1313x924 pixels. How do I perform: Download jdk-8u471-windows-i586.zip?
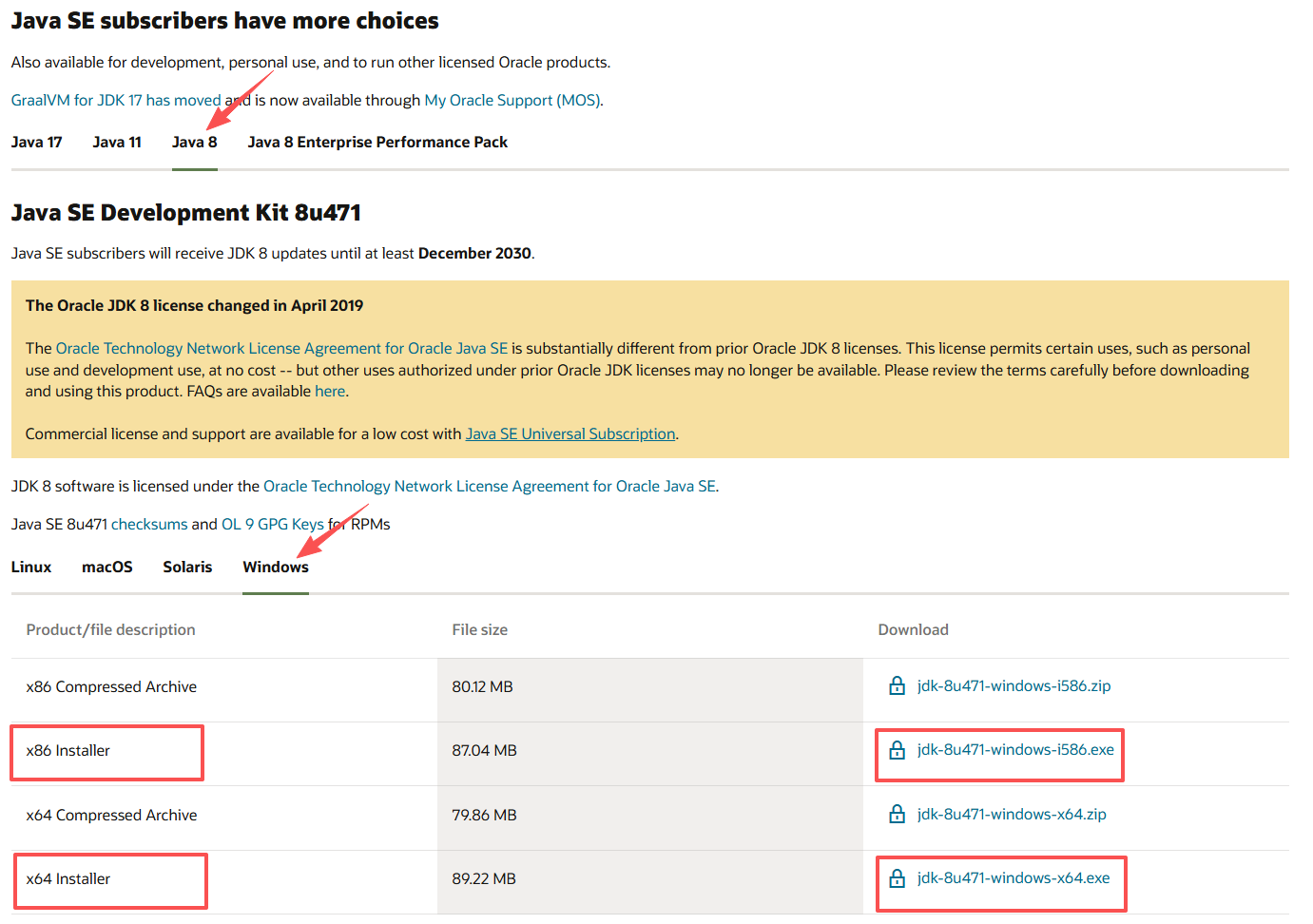1014,685
